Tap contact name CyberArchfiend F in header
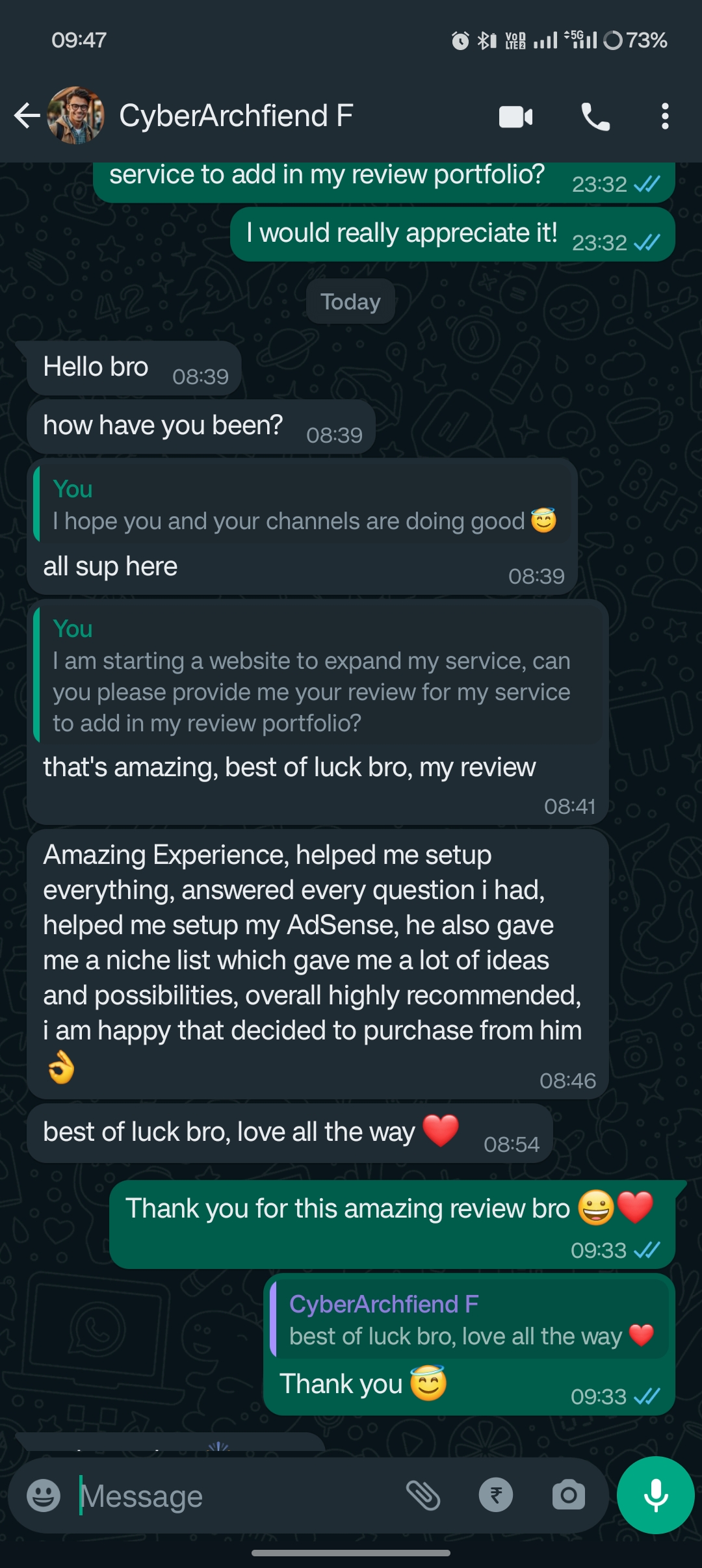This screenshot has width=702, height=1568. click(x=236, y=116)
